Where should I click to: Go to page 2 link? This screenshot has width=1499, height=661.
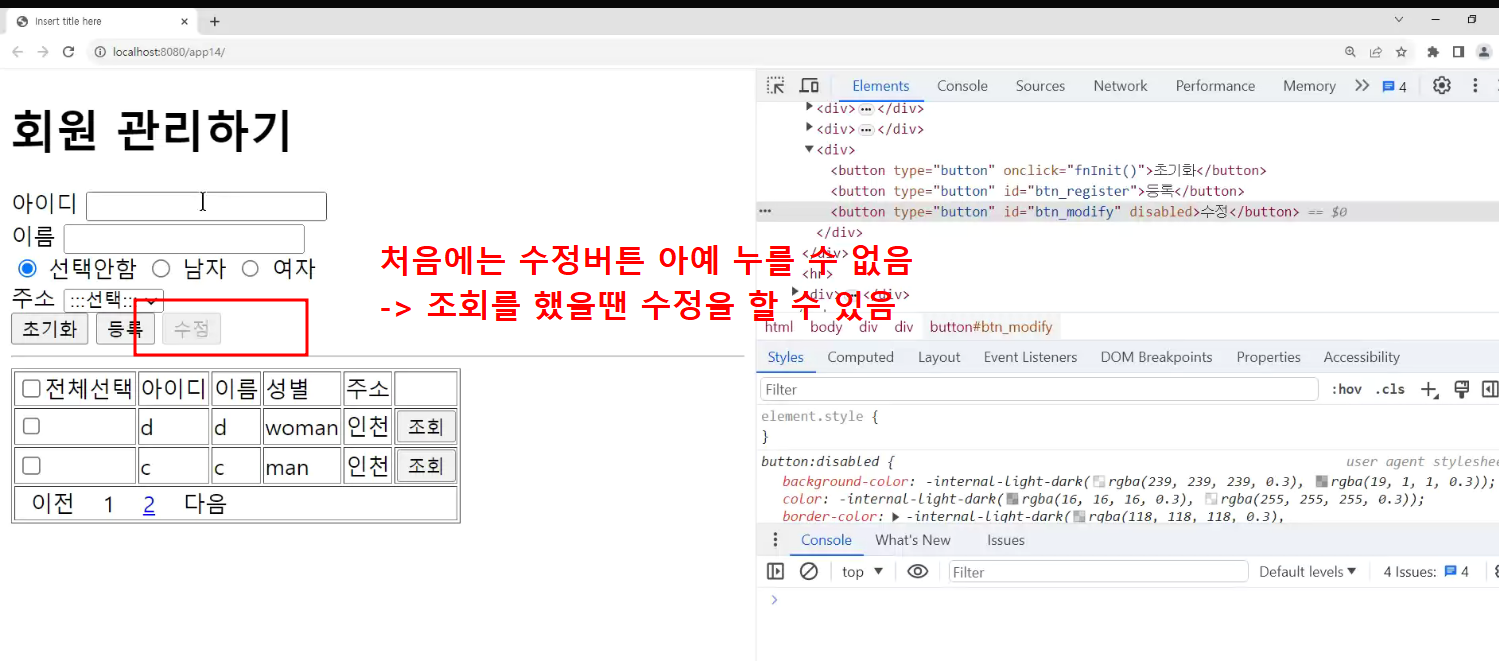coord(149,504)
